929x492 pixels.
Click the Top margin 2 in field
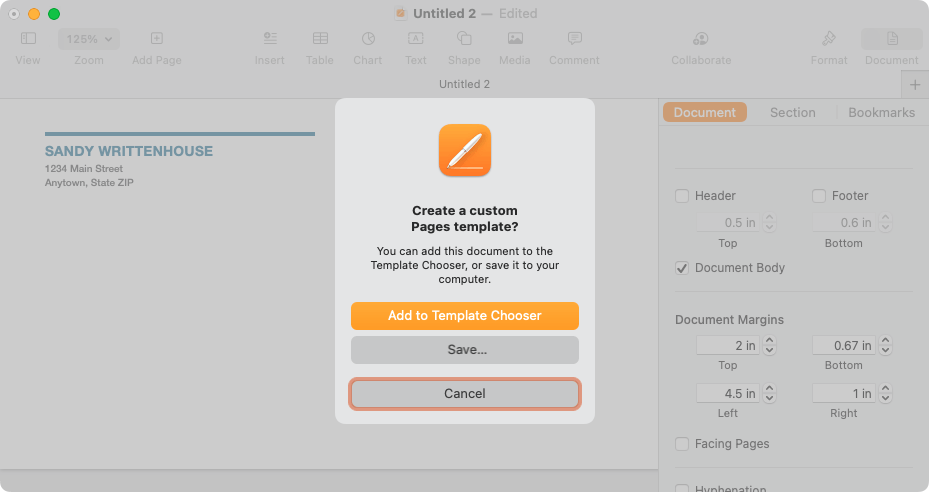click(x=728, y=345)
